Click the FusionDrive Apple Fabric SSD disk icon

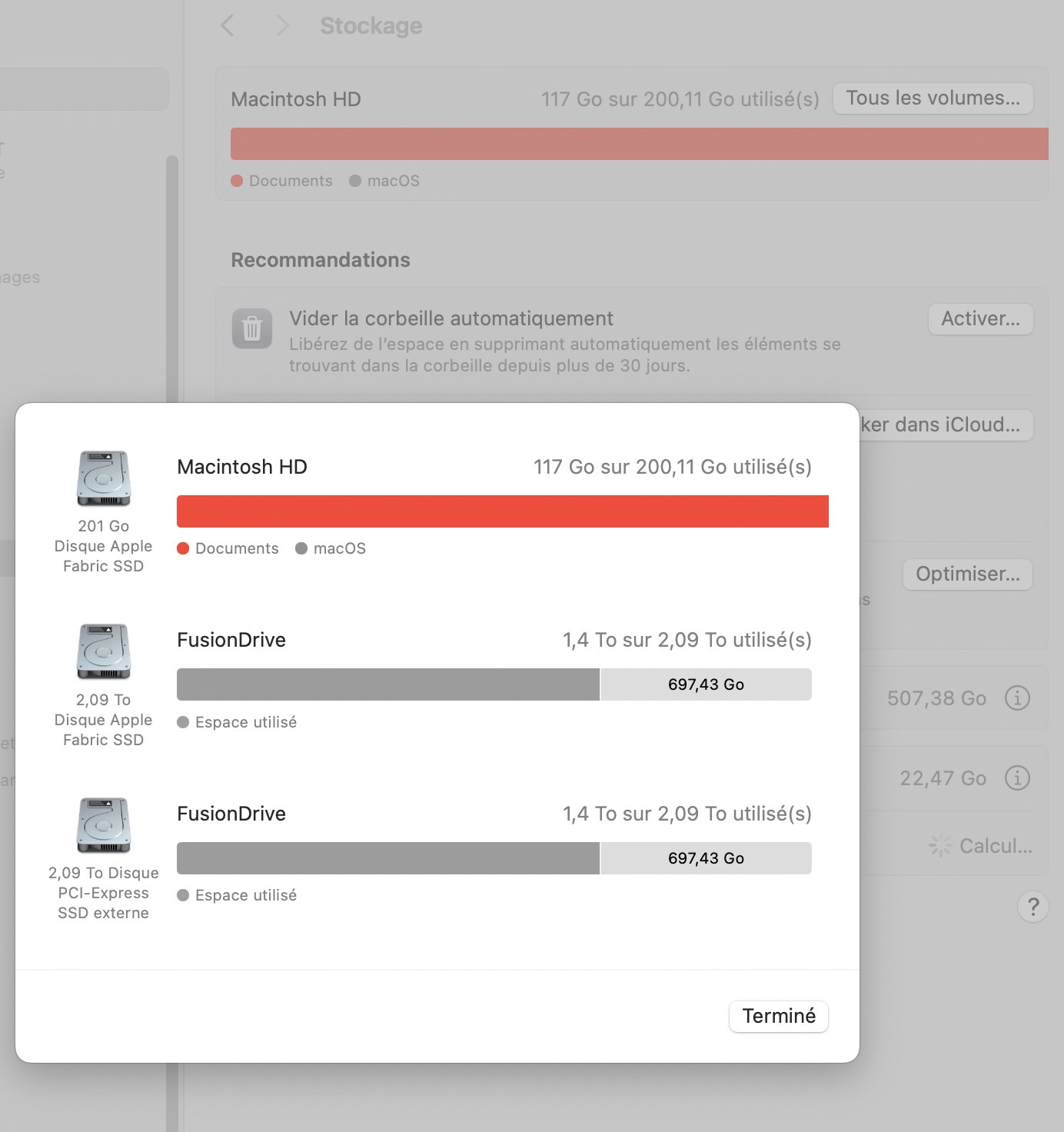[x=104, y=651]
